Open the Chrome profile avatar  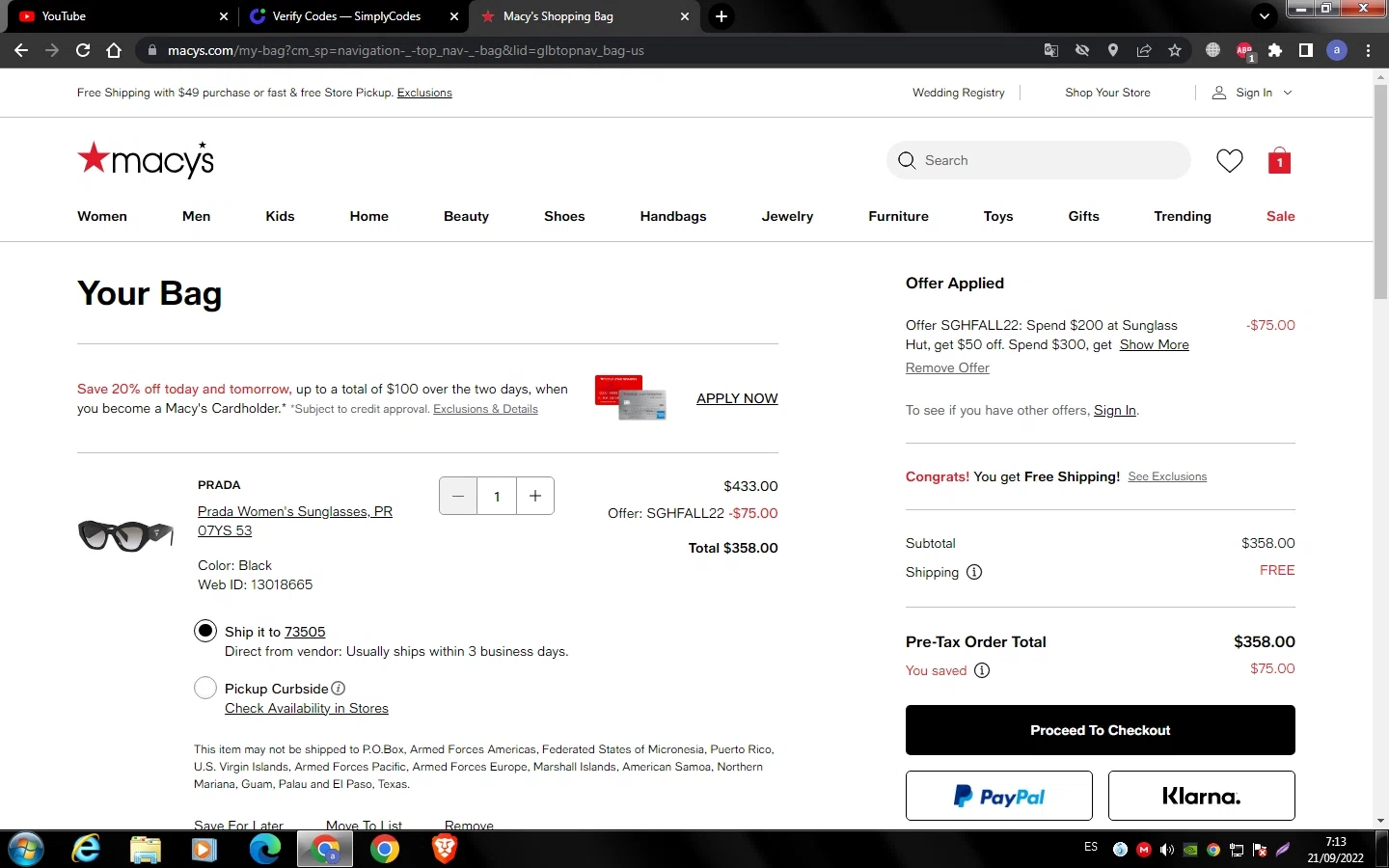pos(1337,50)
